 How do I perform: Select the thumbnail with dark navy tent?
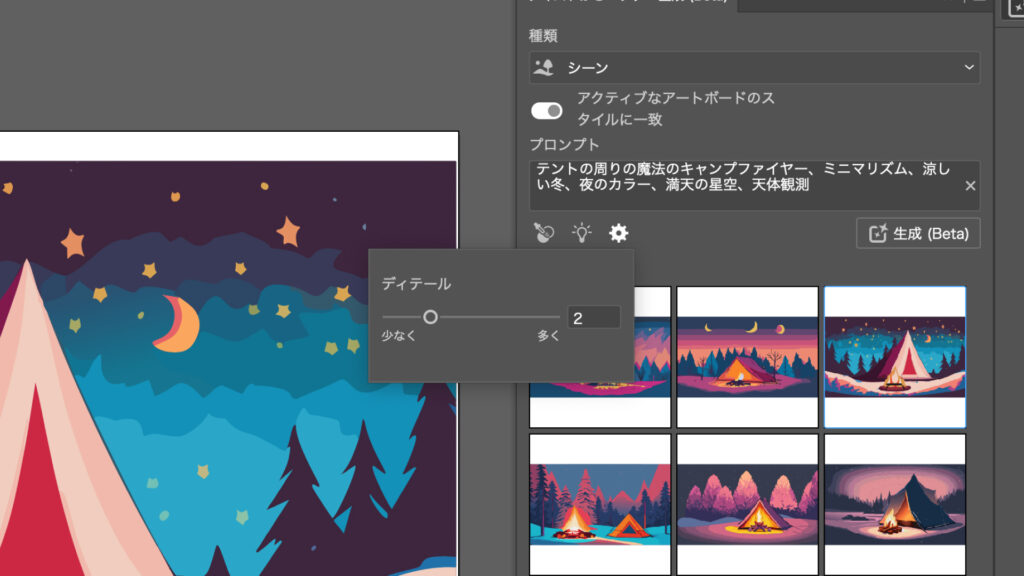(895, 504)
